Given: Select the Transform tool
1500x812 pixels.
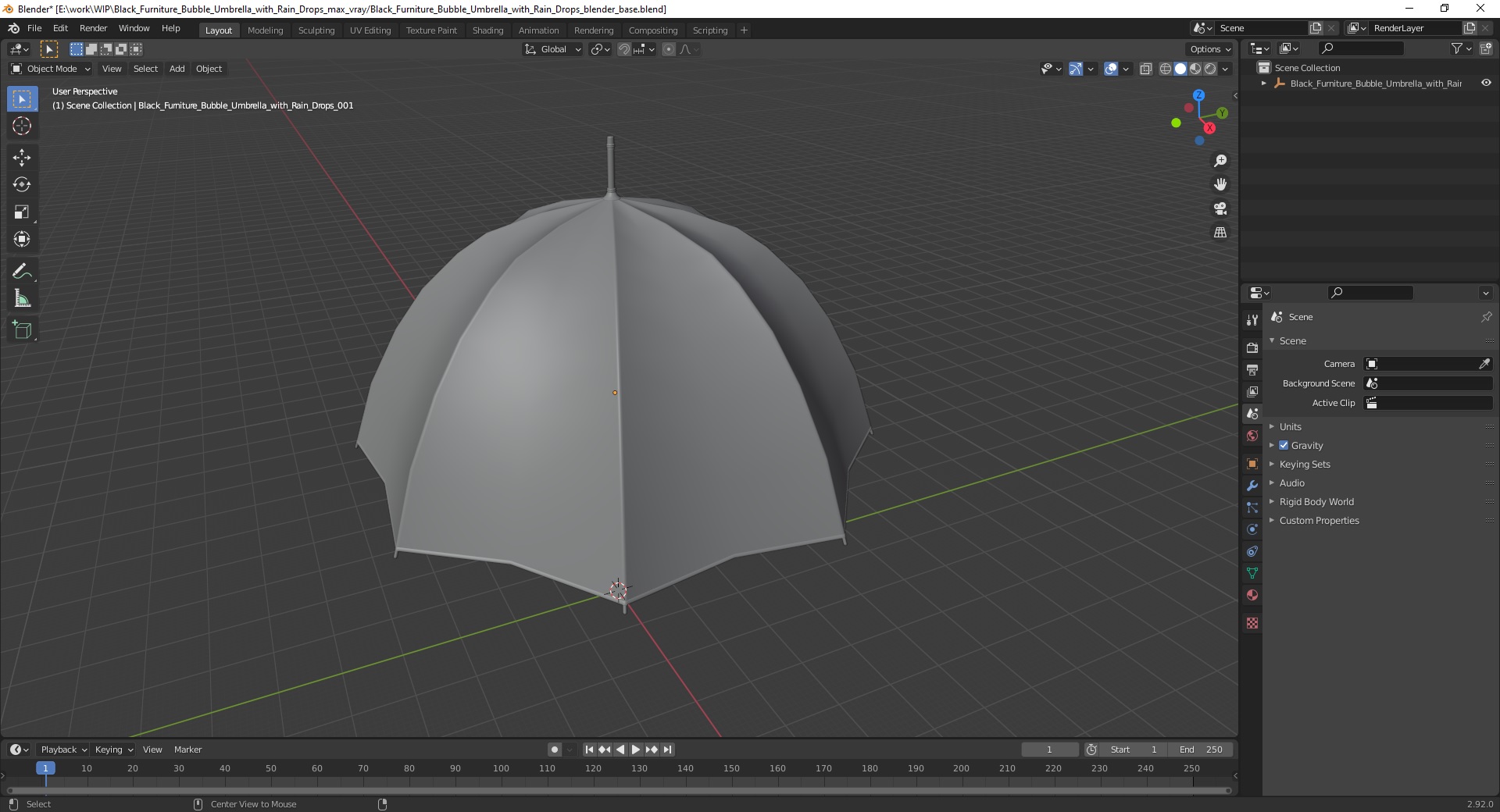Looking at the screenshot, I should click(22, 240).
